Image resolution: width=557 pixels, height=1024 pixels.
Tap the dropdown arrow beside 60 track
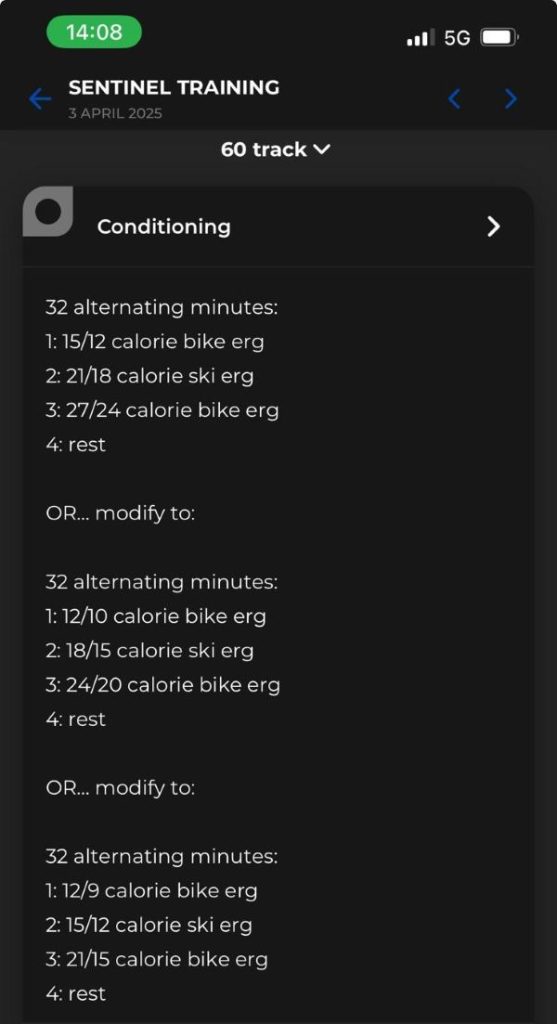point(322,150)
